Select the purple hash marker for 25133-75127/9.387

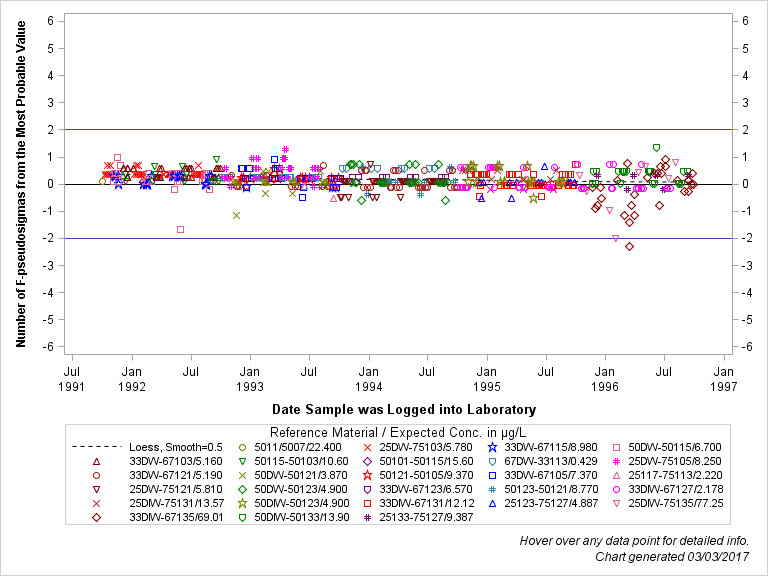click(x=367, y=517)
